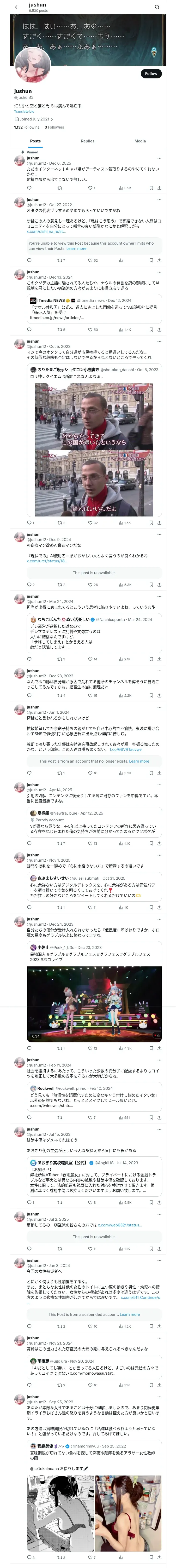Open the 1,132 Following list

pyautogui.click(x=27, y=127)
